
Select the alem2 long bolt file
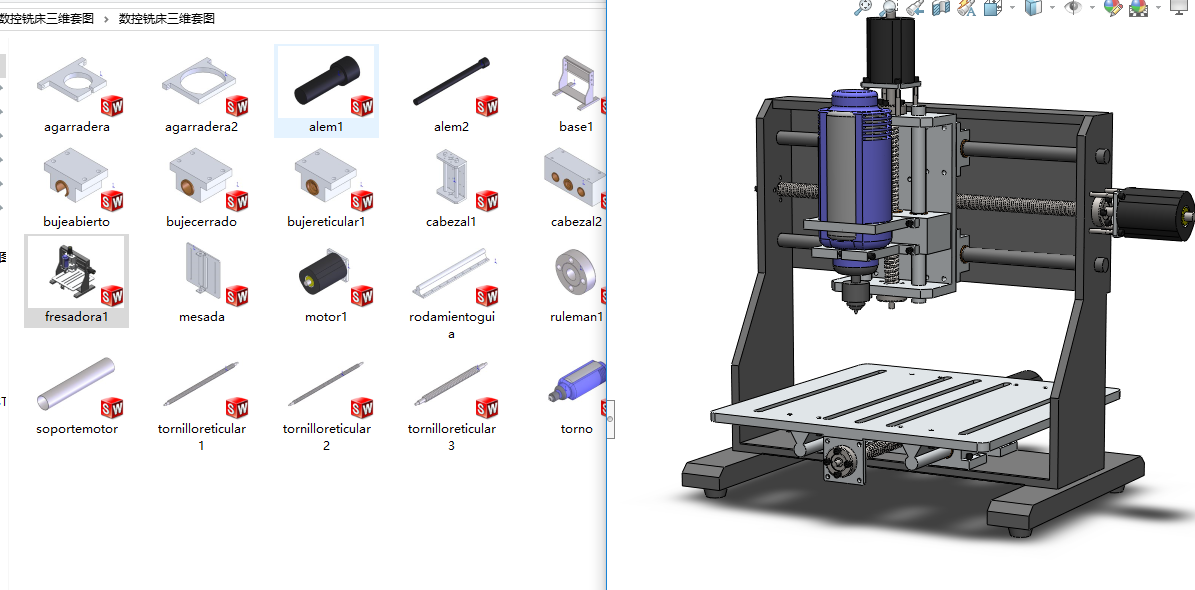tap(451, 91)
